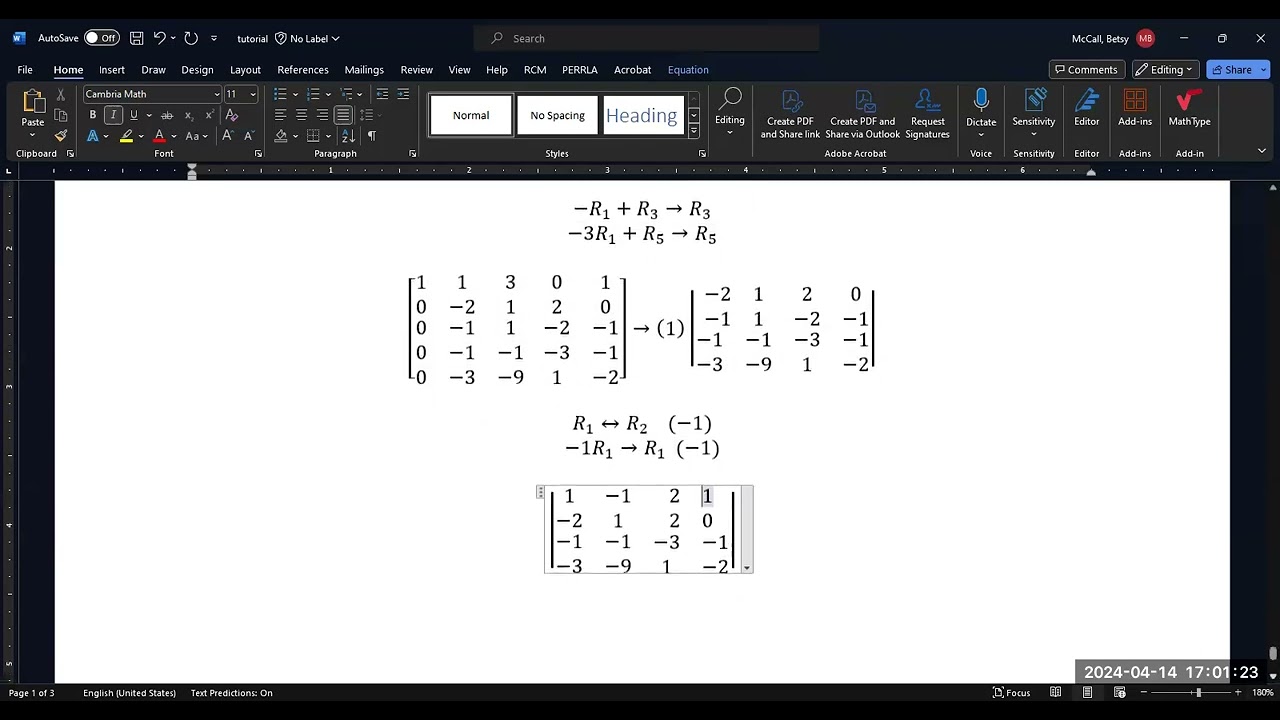
Task: Apply the Heading style
Action: (641, 116)
